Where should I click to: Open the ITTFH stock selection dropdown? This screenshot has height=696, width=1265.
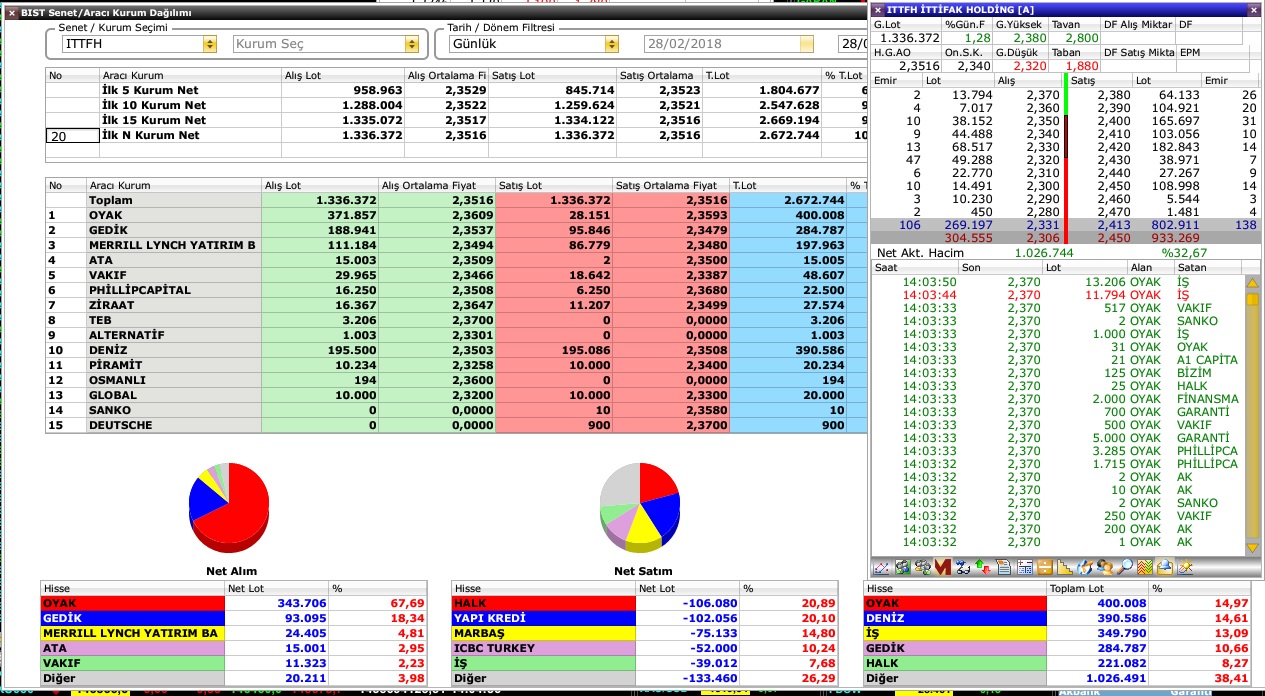coord(209,44)
